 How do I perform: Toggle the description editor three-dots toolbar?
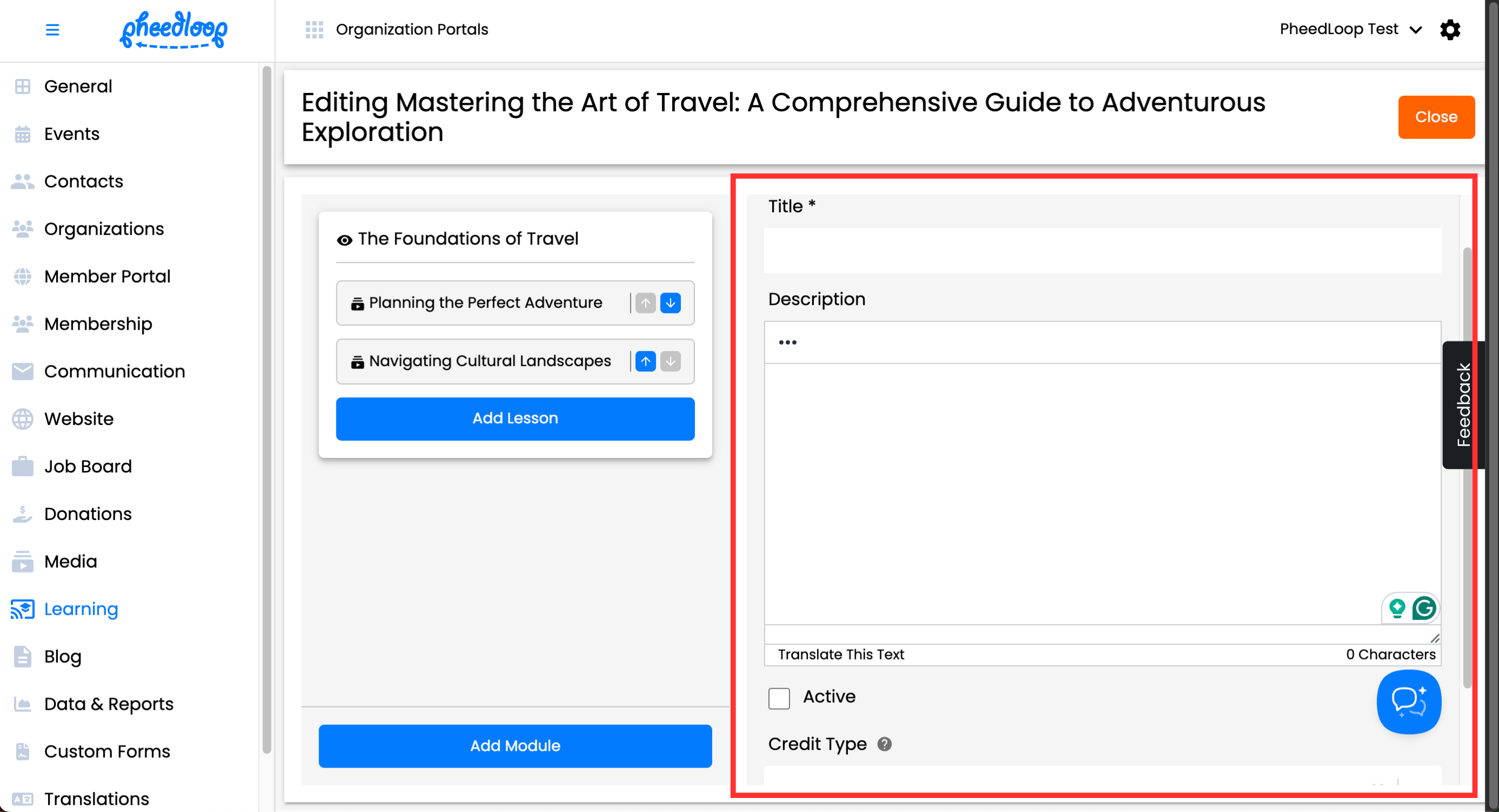pos(787,342)
